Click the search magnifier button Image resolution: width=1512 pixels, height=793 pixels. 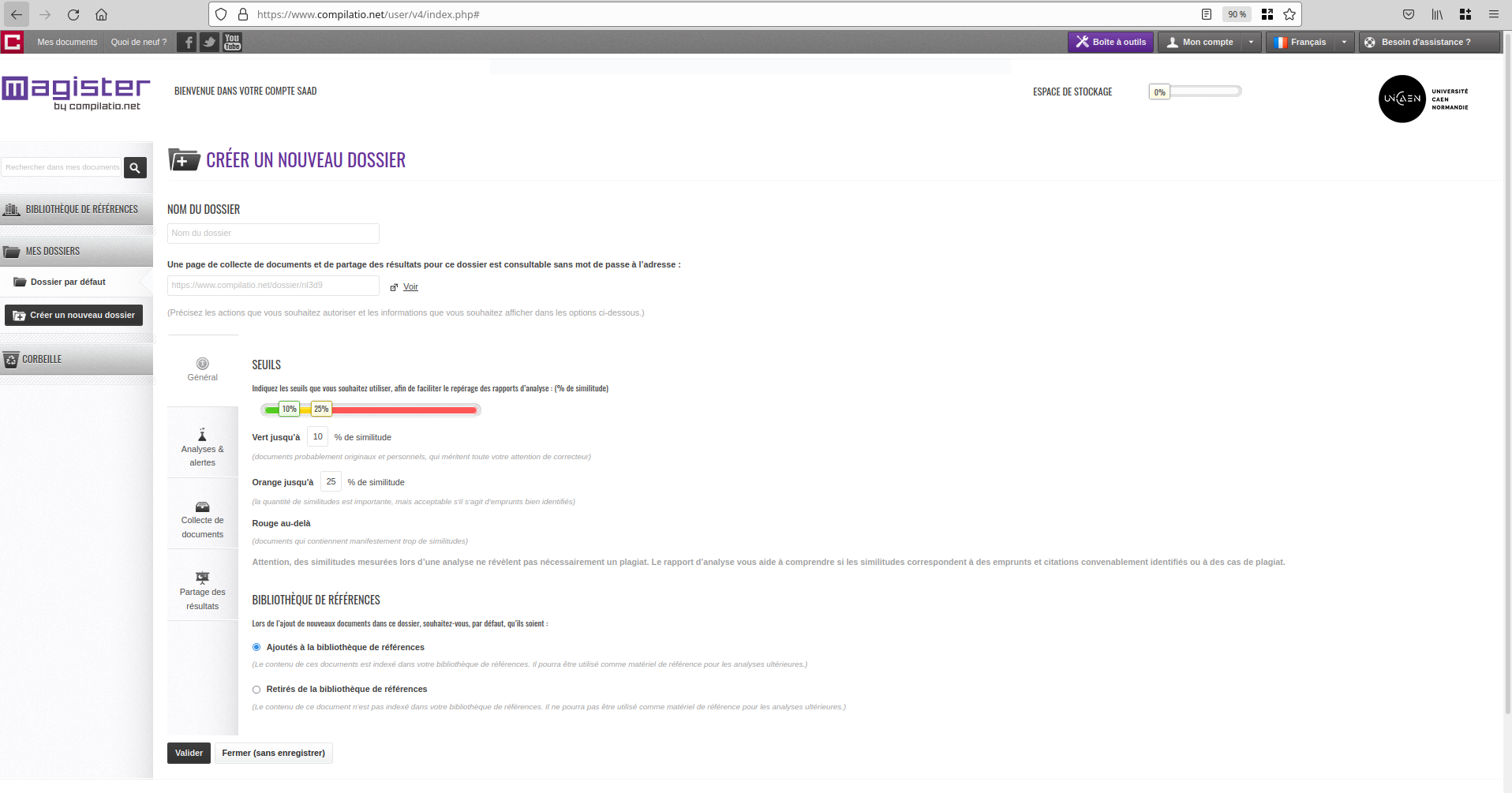[135, 167]
